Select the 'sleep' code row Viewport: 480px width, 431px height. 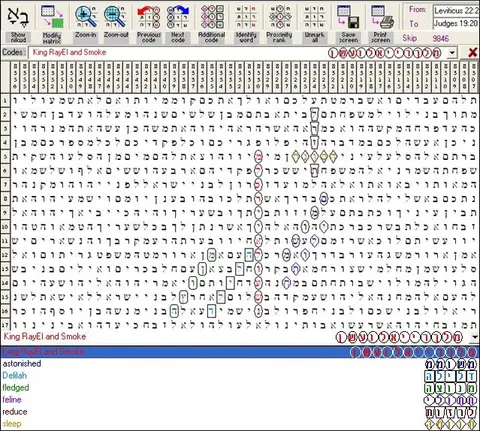240,424
